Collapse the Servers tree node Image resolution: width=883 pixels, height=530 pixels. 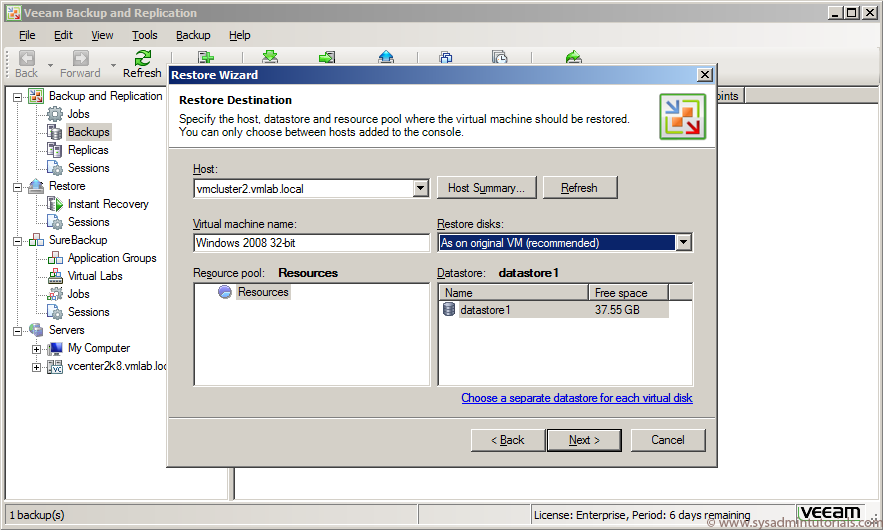pos(17,331)
